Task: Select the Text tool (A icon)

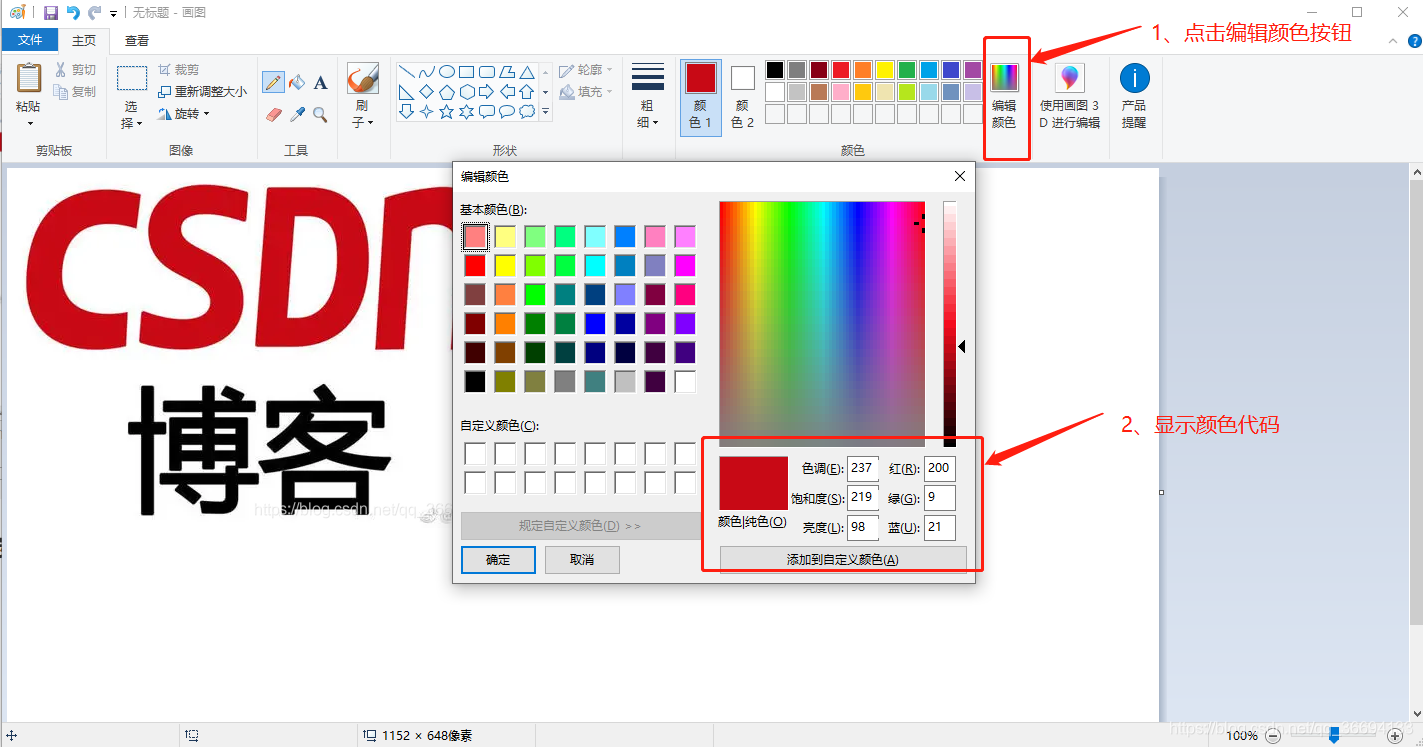Action: tap(320, 83)
